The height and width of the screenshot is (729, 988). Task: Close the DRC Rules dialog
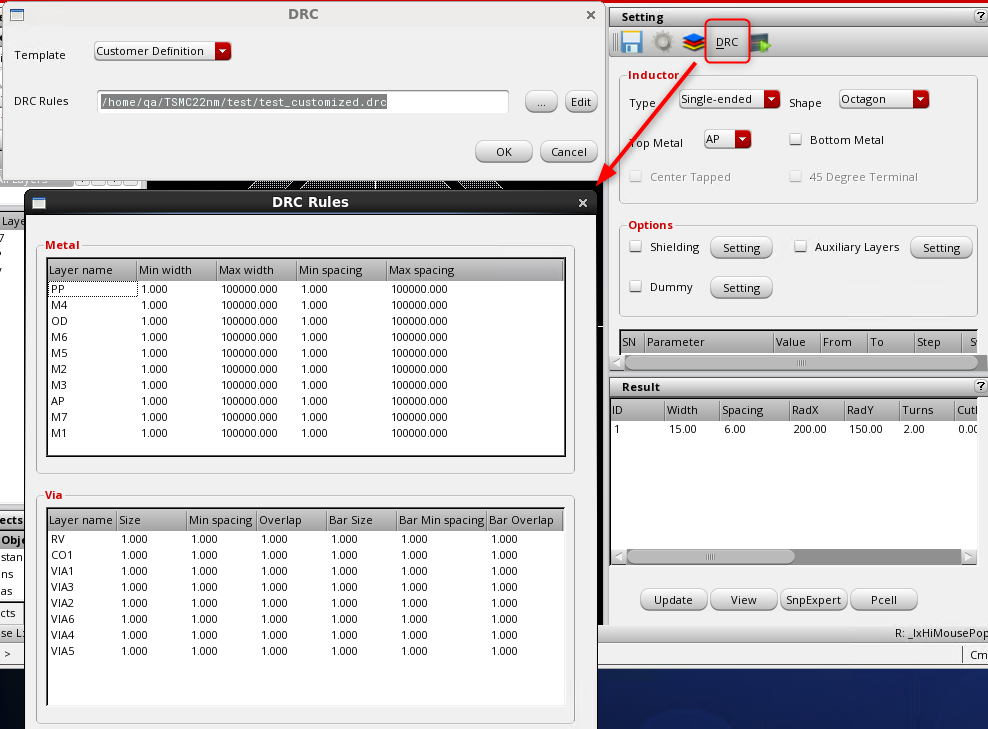583,203
